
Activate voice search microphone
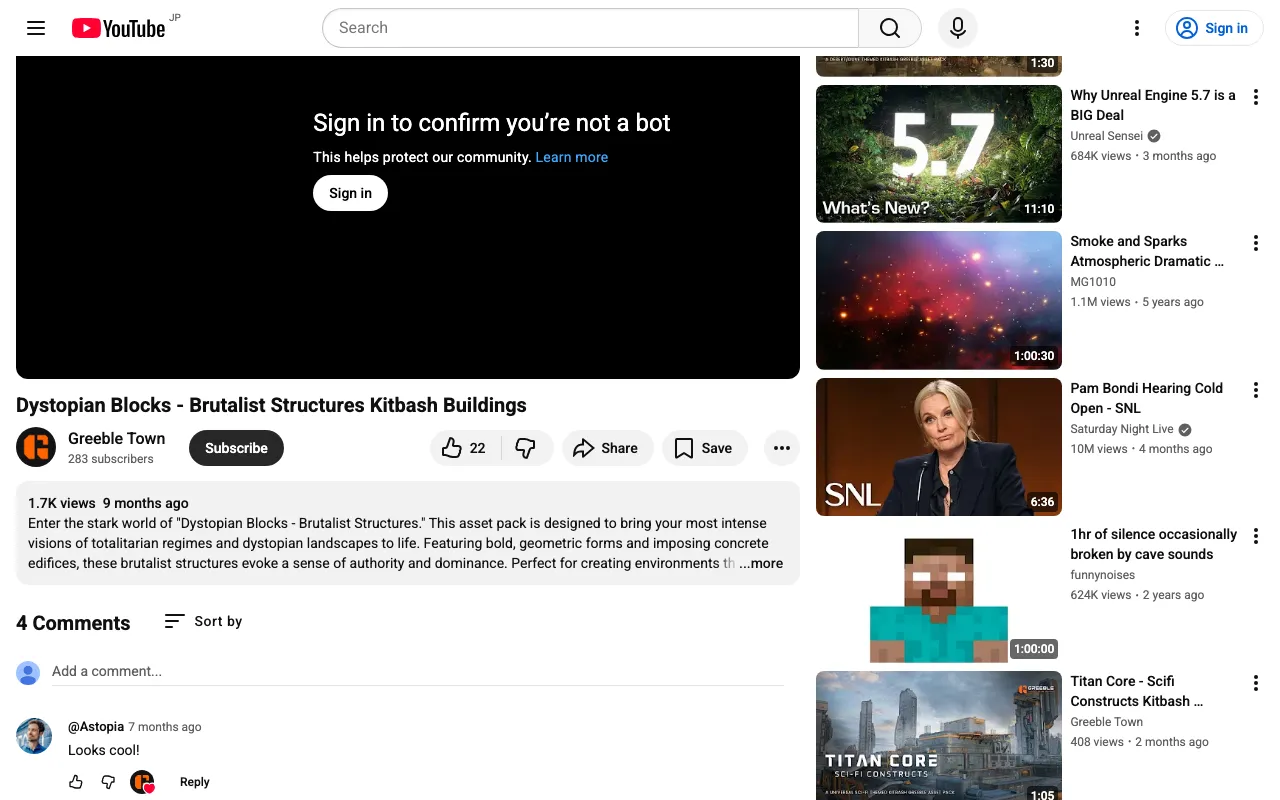coord(957,28)
